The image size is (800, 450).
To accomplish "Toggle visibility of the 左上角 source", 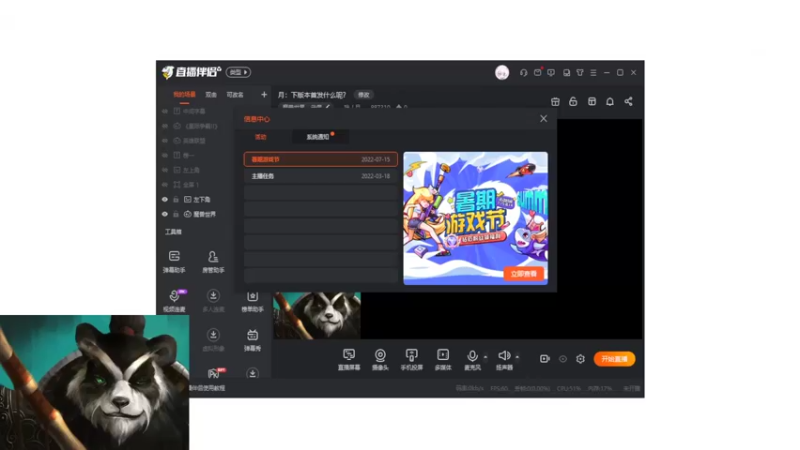I will click(x=165, y=170).
